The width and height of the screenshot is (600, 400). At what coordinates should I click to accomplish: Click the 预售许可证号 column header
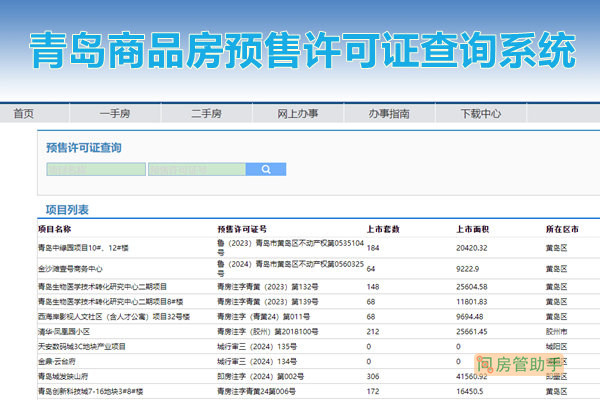pyautogui.click(x=242, y=229)
